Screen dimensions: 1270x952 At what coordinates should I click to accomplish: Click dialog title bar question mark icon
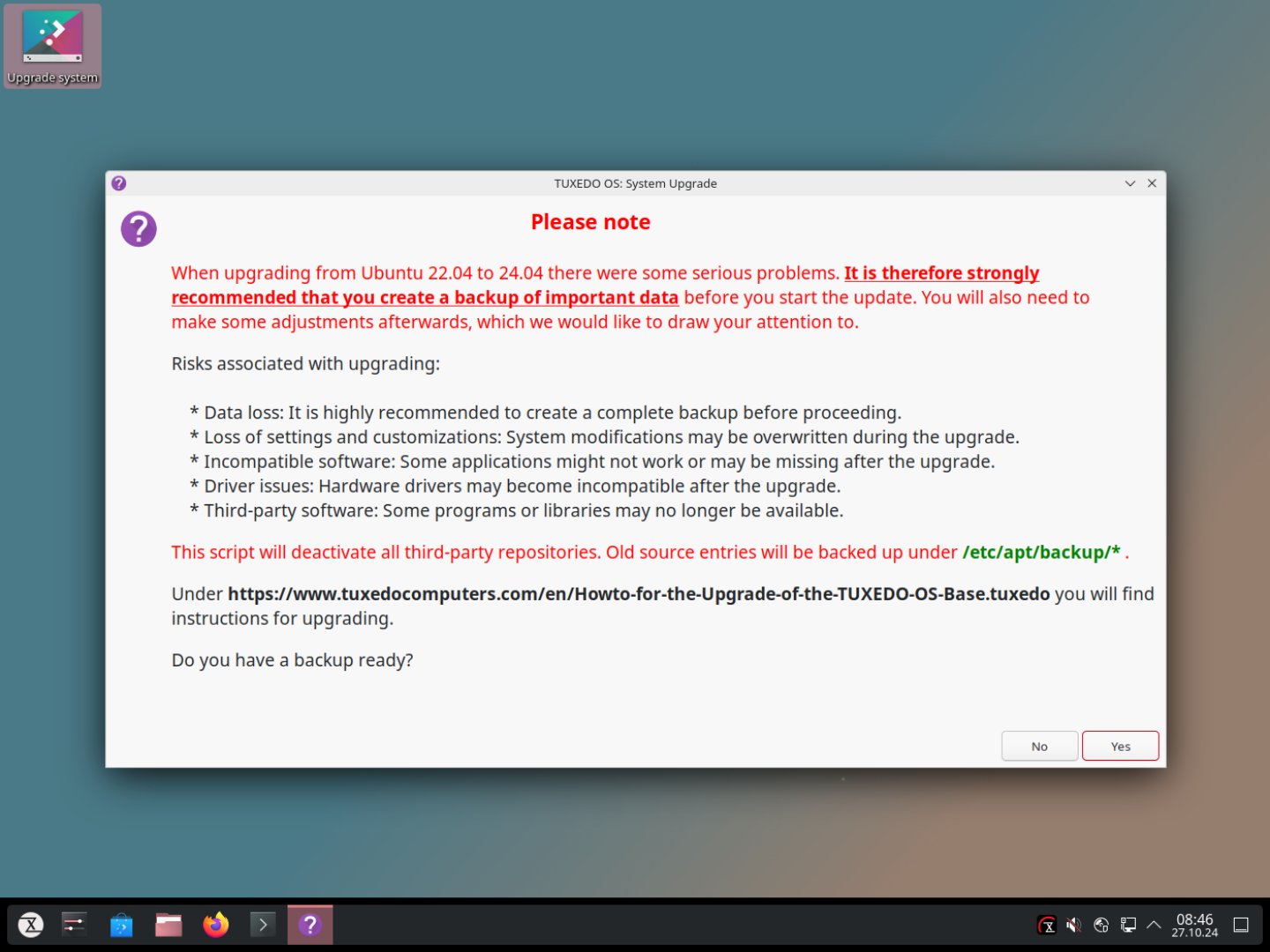(119, 183)
